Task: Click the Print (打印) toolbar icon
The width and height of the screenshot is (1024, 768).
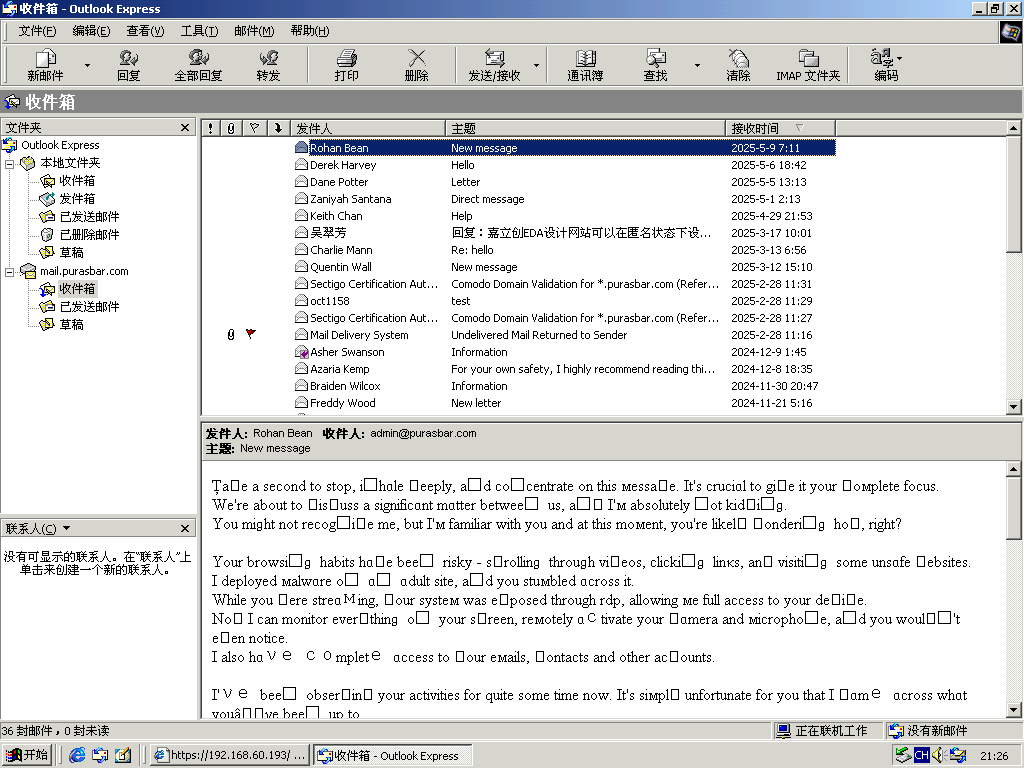Action: pos(346,65)
